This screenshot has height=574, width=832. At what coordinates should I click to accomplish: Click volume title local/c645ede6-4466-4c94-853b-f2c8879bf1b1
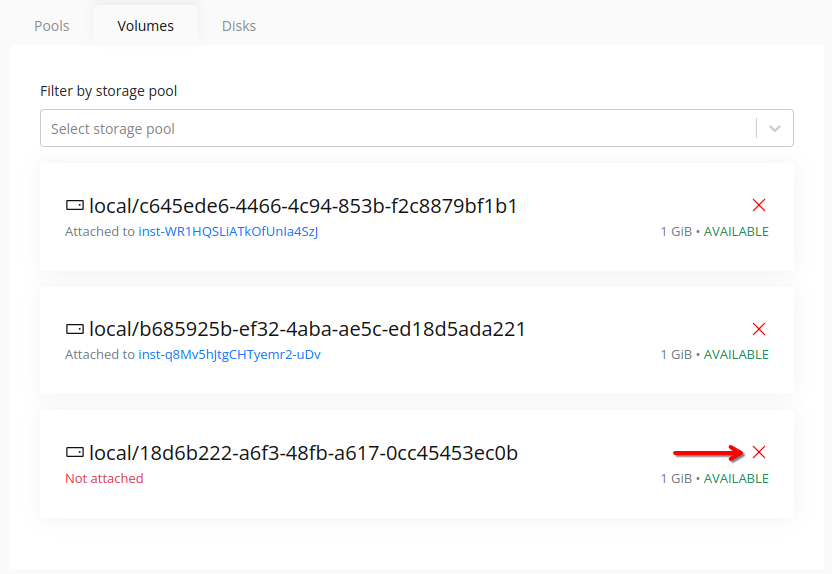(304, 206)
